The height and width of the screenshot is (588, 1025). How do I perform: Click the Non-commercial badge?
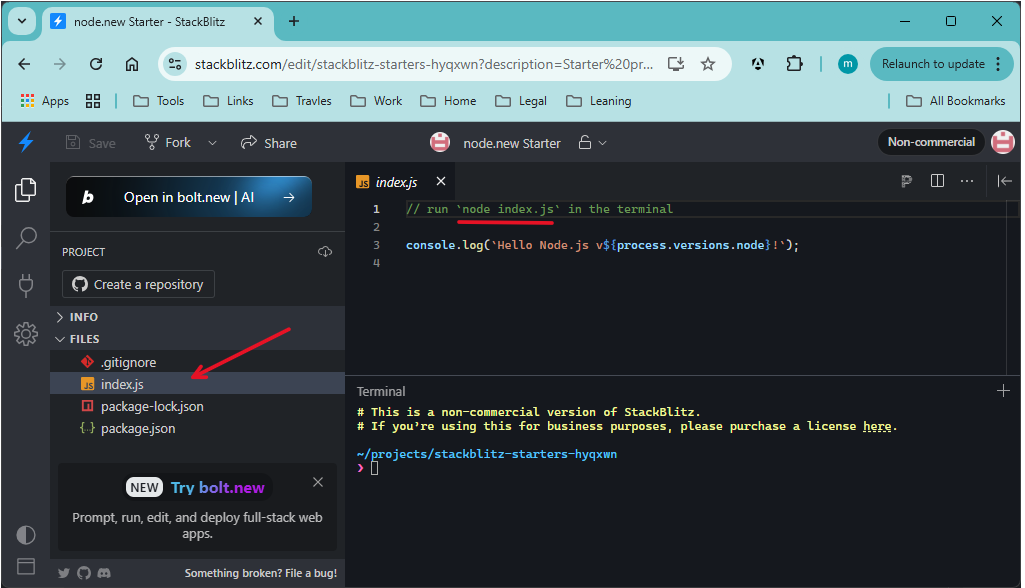click(x=931, y=142)
